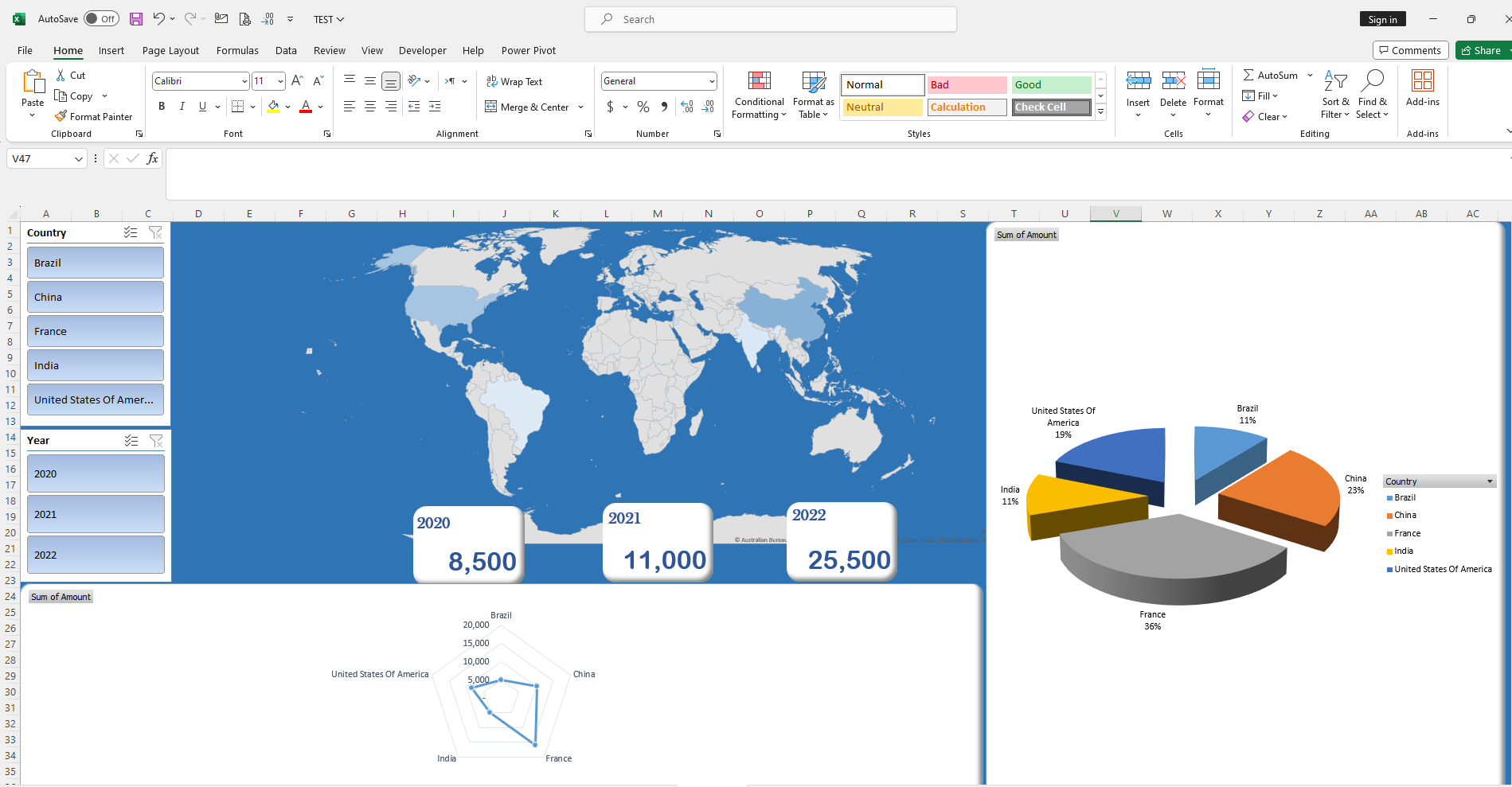
Task: Click the Insert Function fx icon
Action: 152,158
